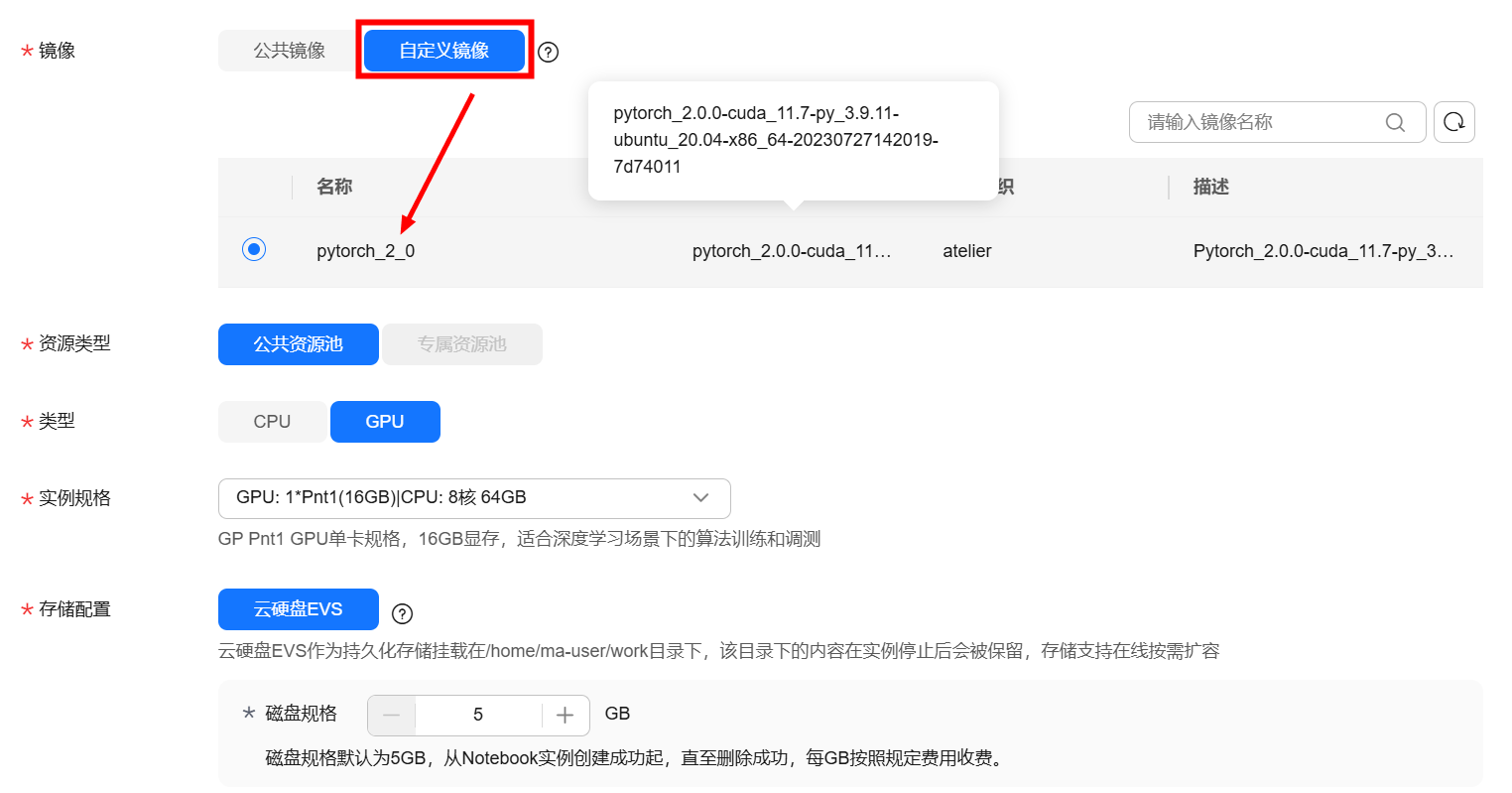Click 名称 column header
This screenshot has width=1512, height=793.
(334, 187)
